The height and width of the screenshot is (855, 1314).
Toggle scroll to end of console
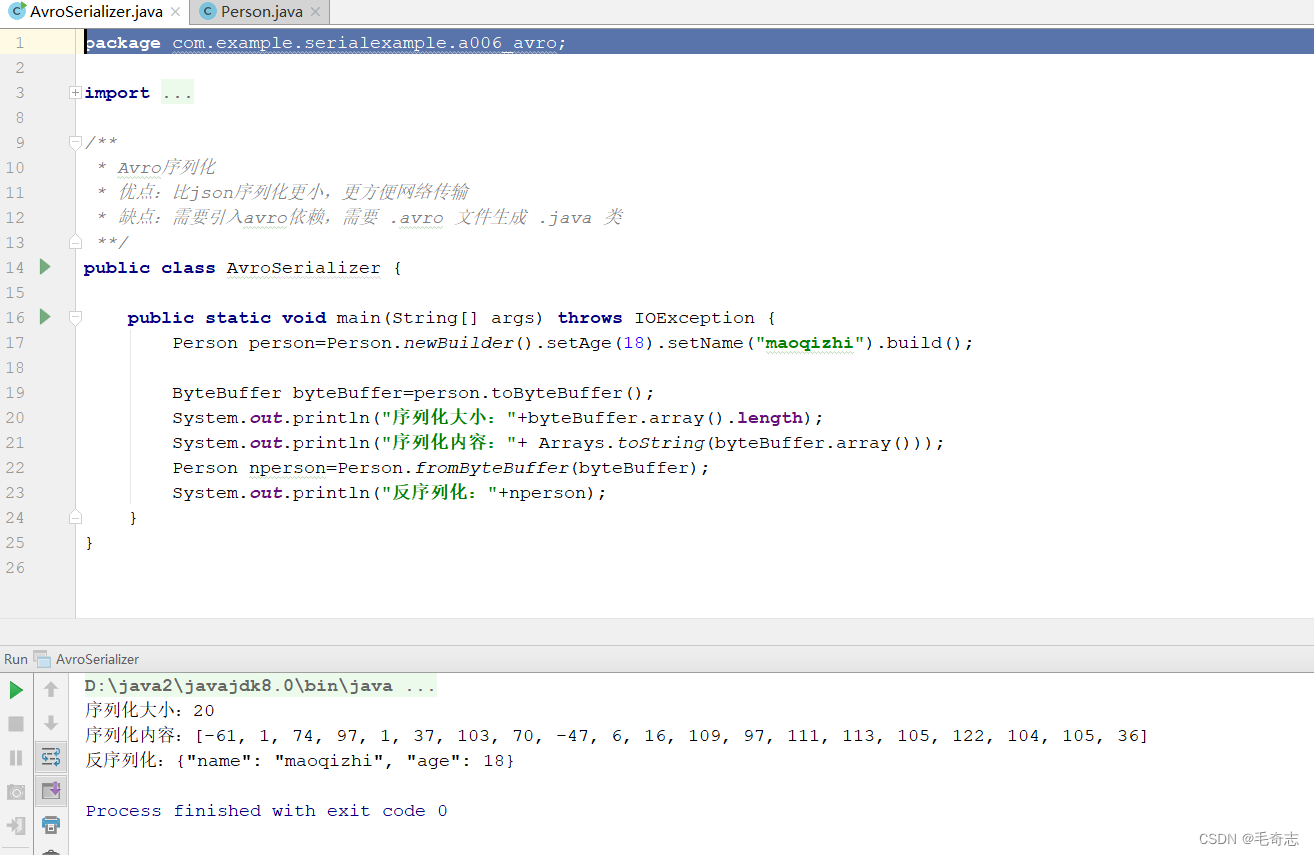51,792
